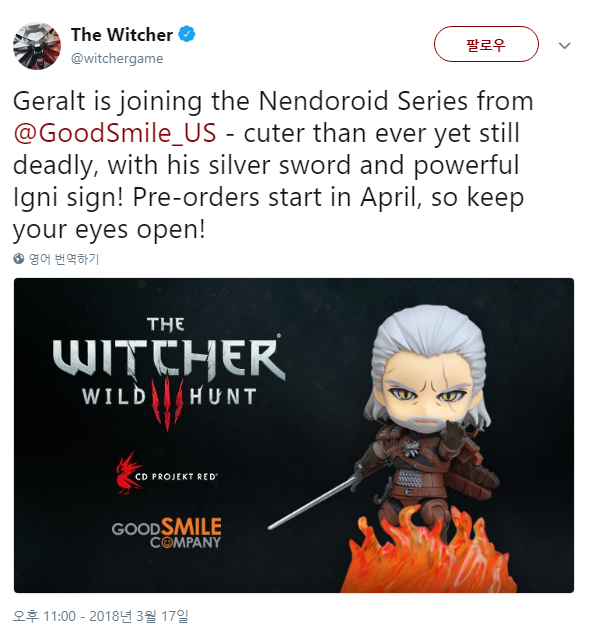This screenshot has width=599, height=637.
Task: Open the attached Nendoroid promo image
Action: point(294,435)
